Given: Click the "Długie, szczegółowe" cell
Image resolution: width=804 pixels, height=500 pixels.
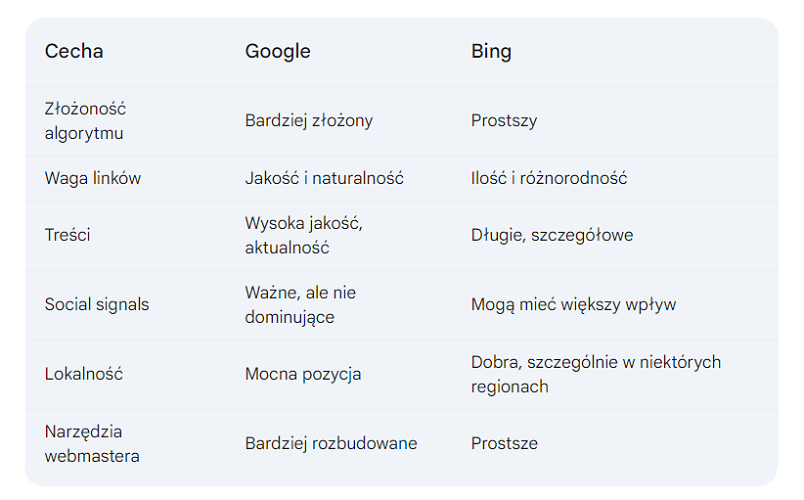Looking at the screenshot, I should (552, 235).
